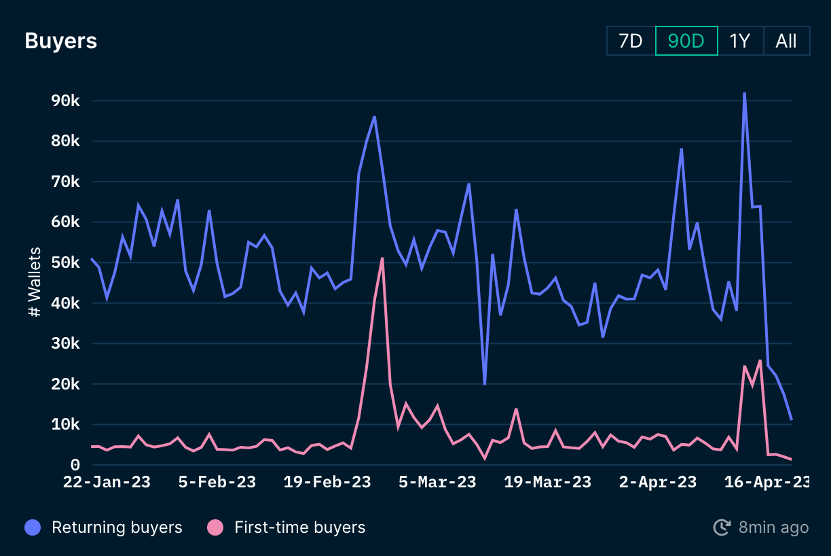Switch to the 90D time range
832x556 pixels.
[x=686, y=41]
